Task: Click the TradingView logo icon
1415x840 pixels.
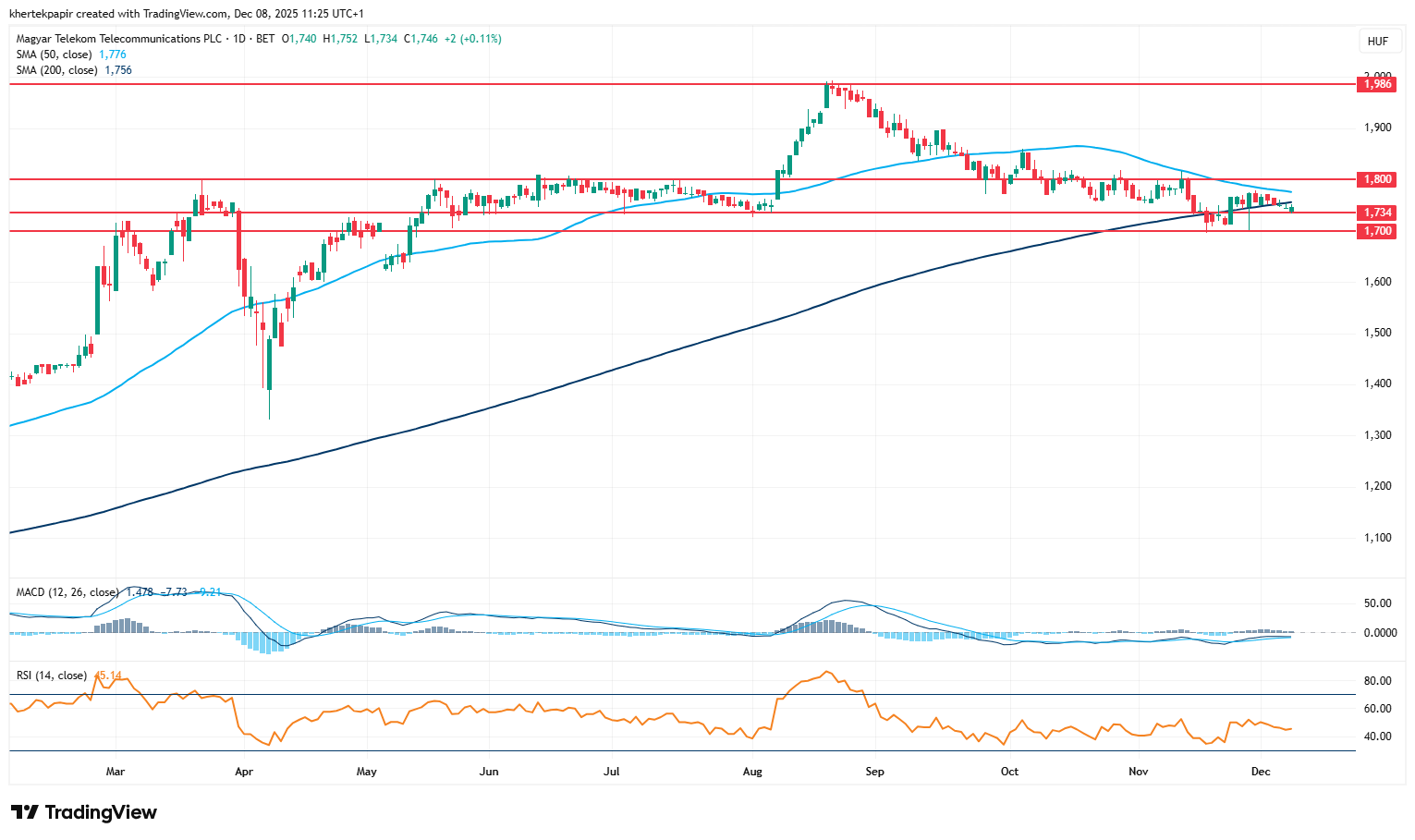Action: coord(25,812)
